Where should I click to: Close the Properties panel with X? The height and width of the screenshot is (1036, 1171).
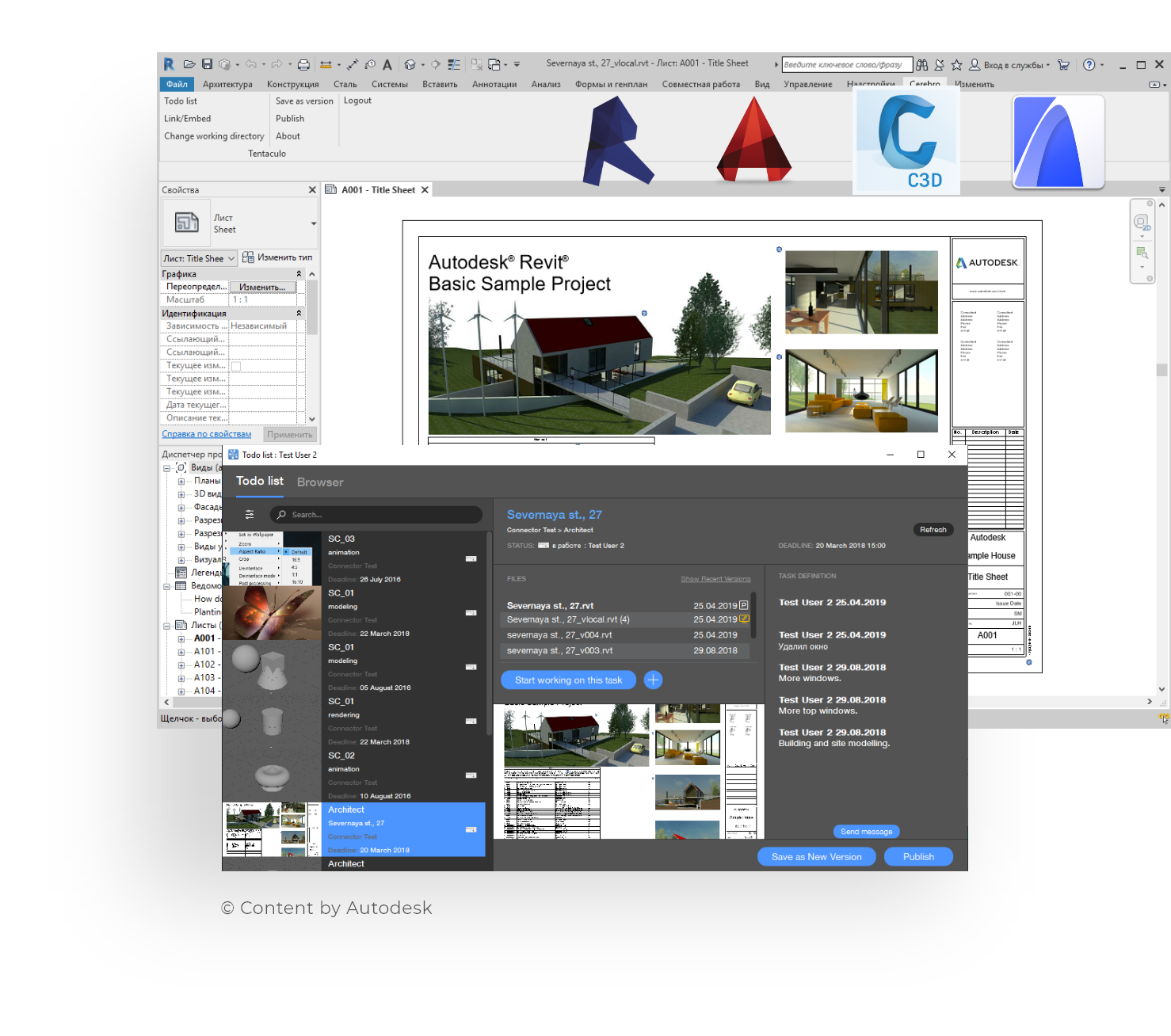[x=312, y=190]
